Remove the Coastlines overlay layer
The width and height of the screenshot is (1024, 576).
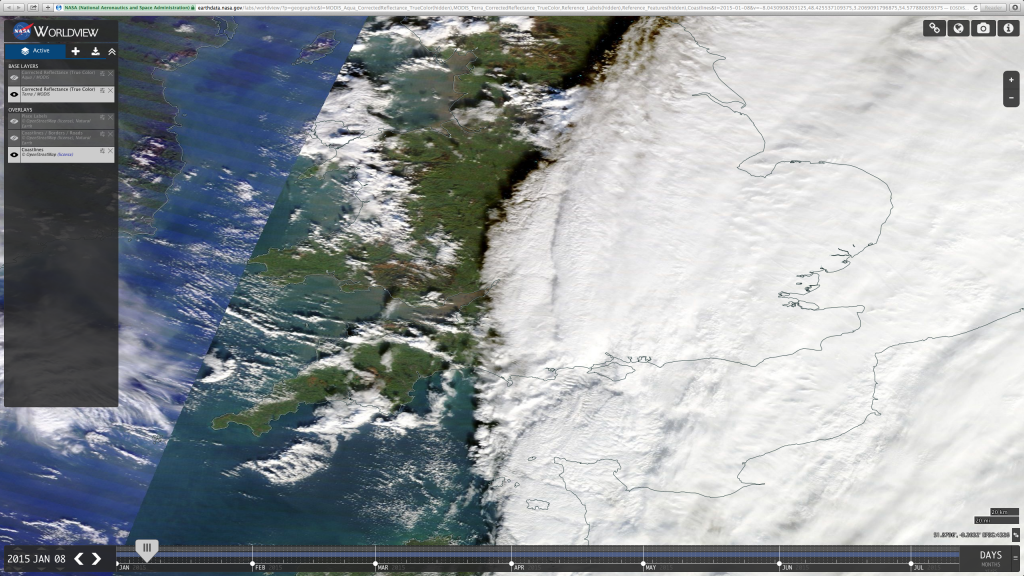click(110, 151)
